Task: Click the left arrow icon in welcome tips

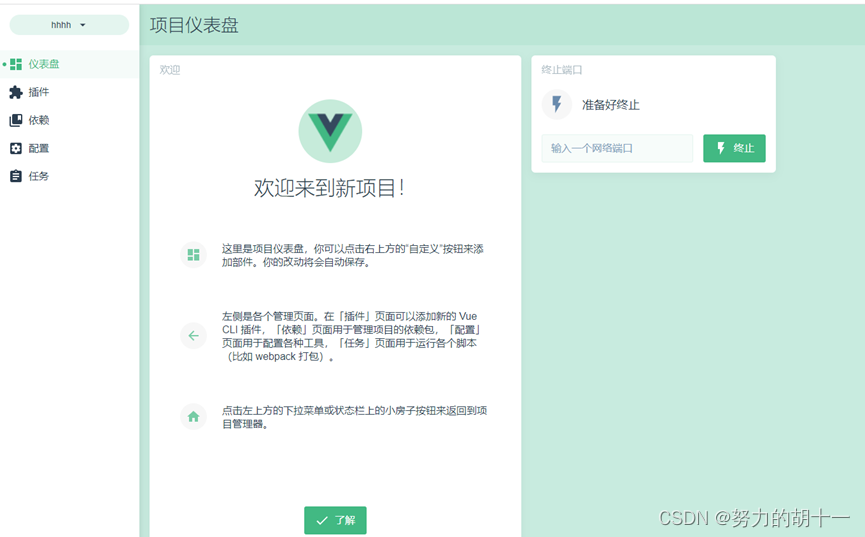Action: tap(194, 336)
